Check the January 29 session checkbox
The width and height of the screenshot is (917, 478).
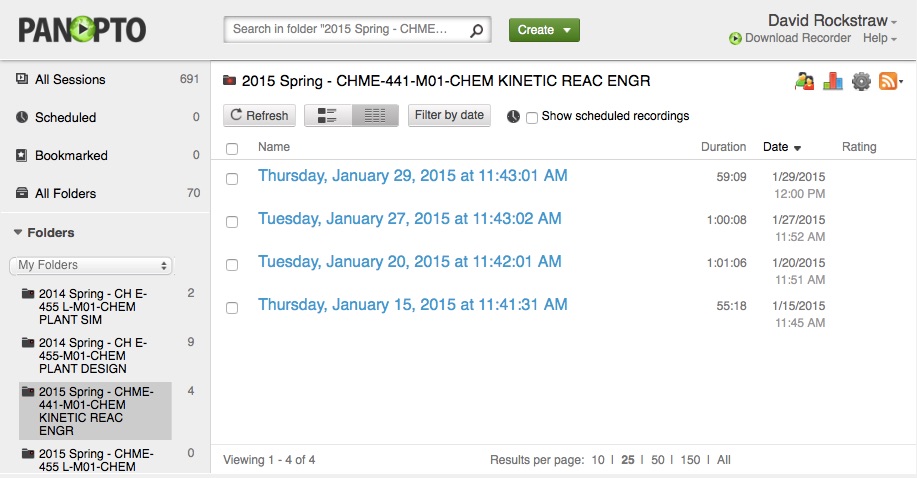coord(232,178)
